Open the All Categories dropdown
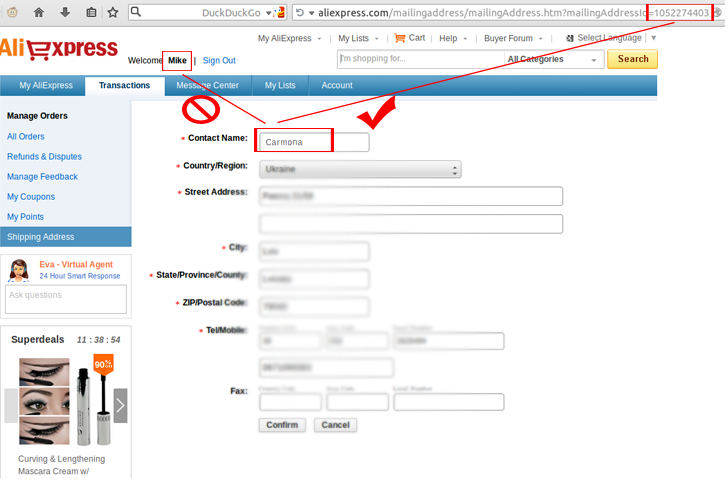 point(554,59)
